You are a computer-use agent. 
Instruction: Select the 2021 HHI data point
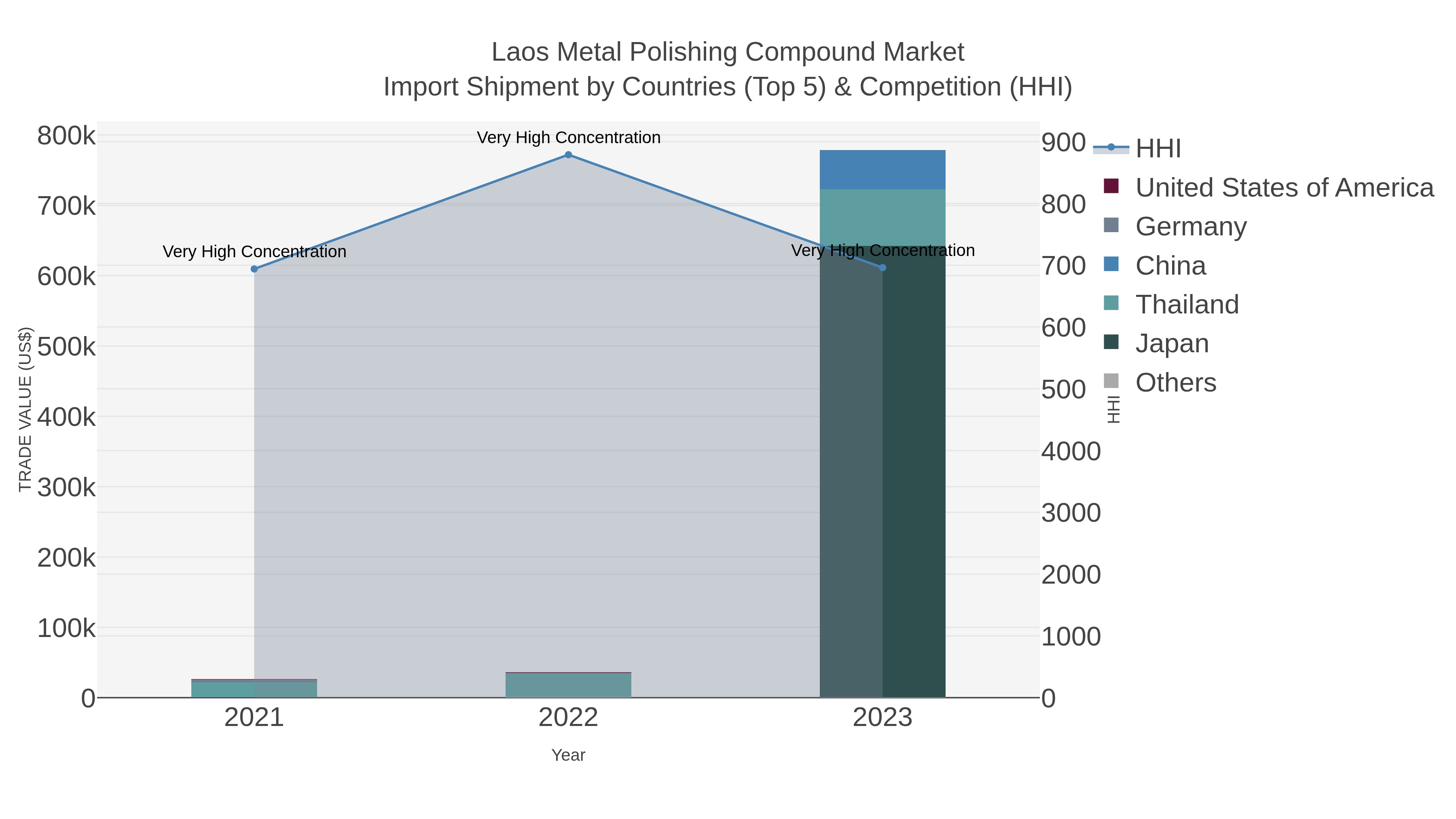254,269
